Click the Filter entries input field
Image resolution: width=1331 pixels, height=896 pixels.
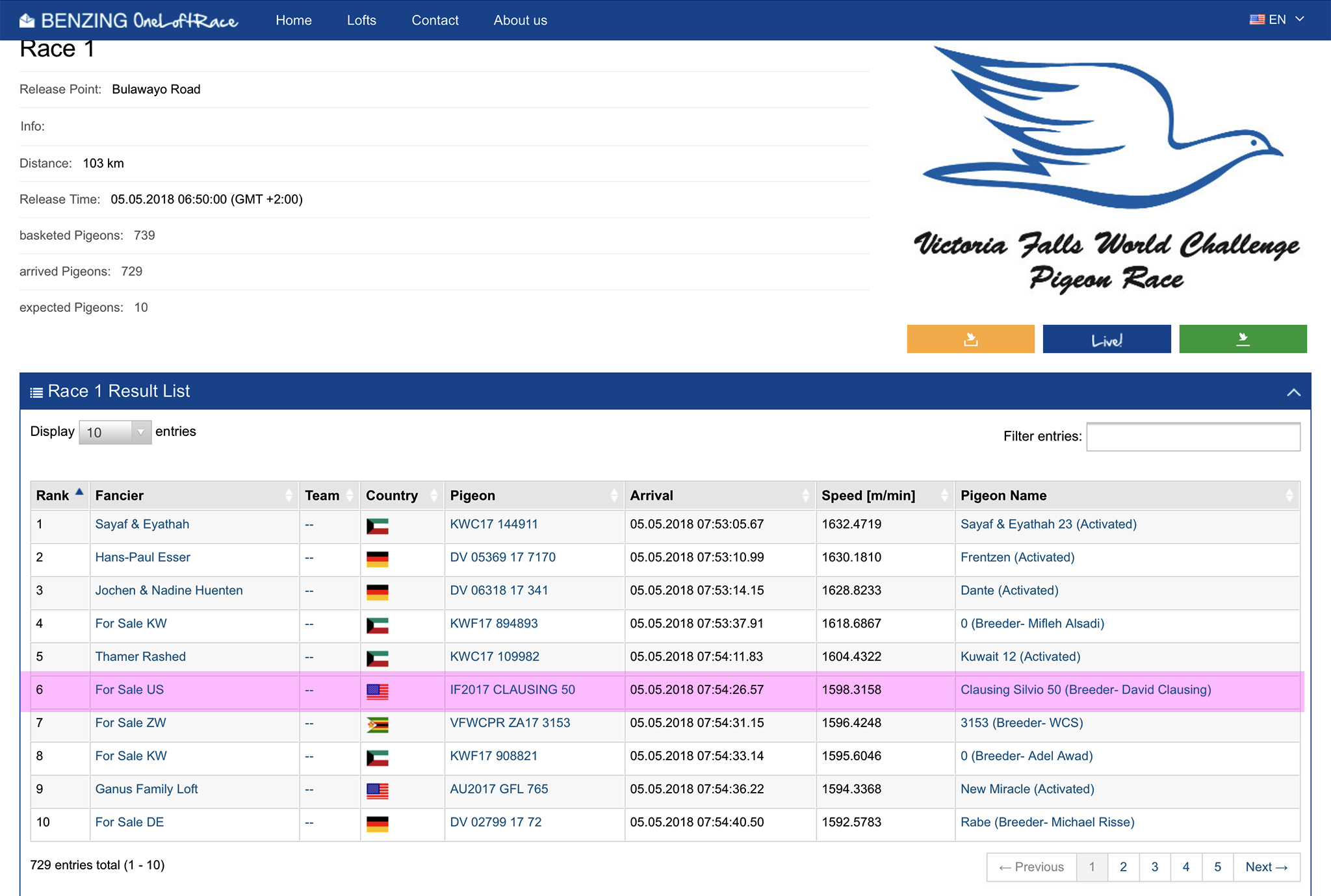point(1193,437)
